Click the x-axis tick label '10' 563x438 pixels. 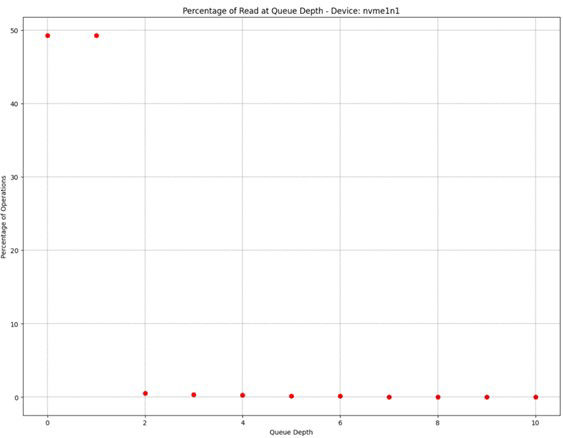click(535, 423)
